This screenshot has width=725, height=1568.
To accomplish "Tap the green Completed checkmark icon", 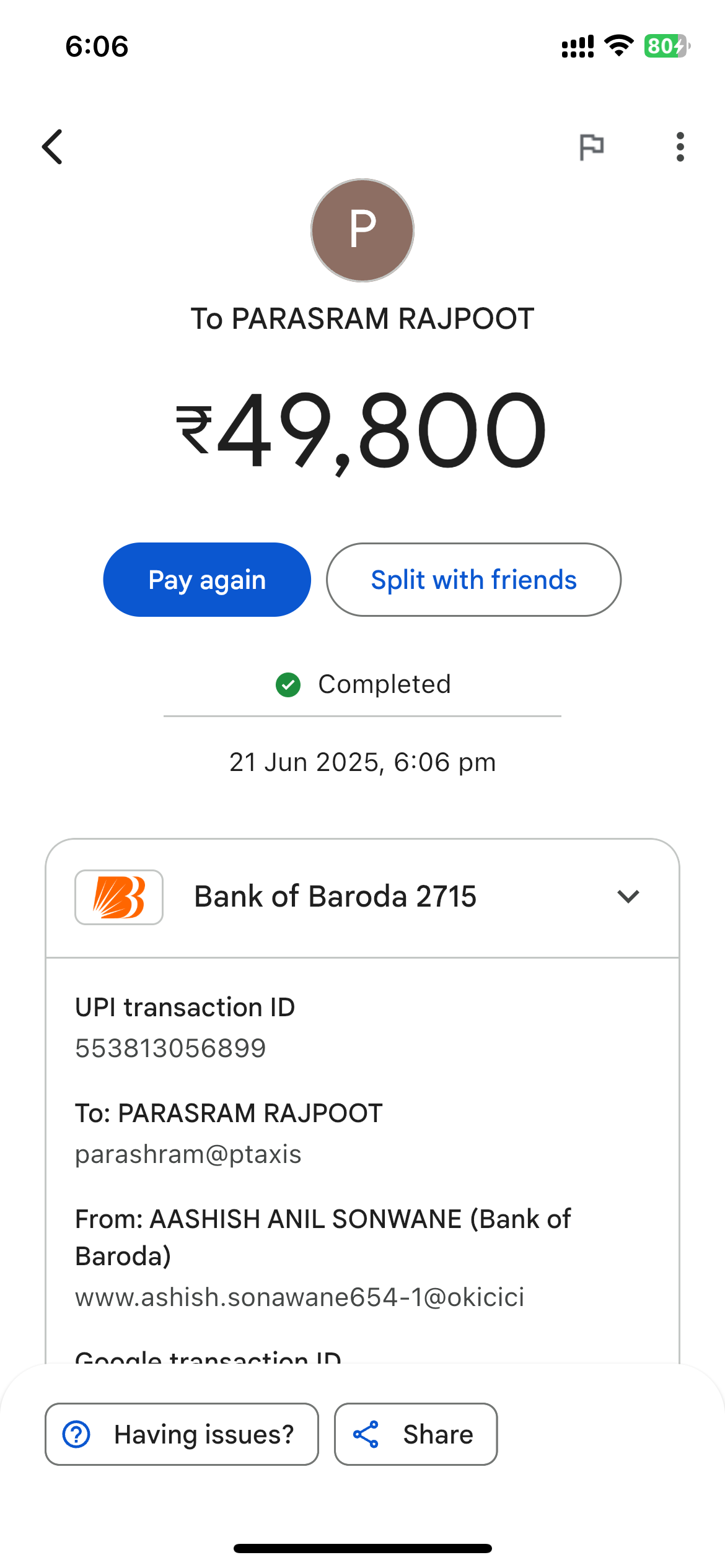I will pyautogui.click(x=288, y=685).
